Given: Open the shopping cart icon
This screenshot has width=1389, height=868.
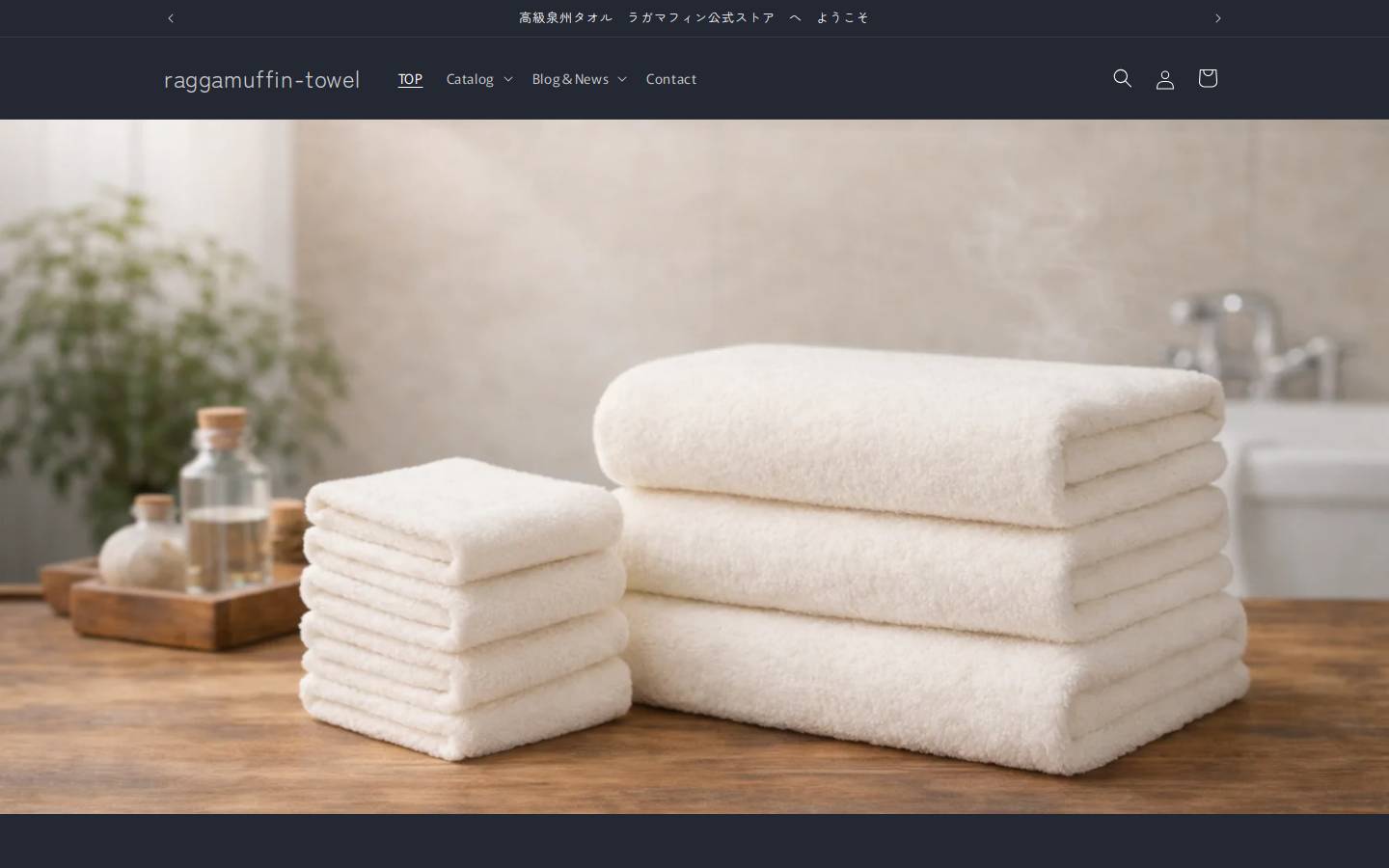Looking at the screenshot, I should pos(1207,78).
